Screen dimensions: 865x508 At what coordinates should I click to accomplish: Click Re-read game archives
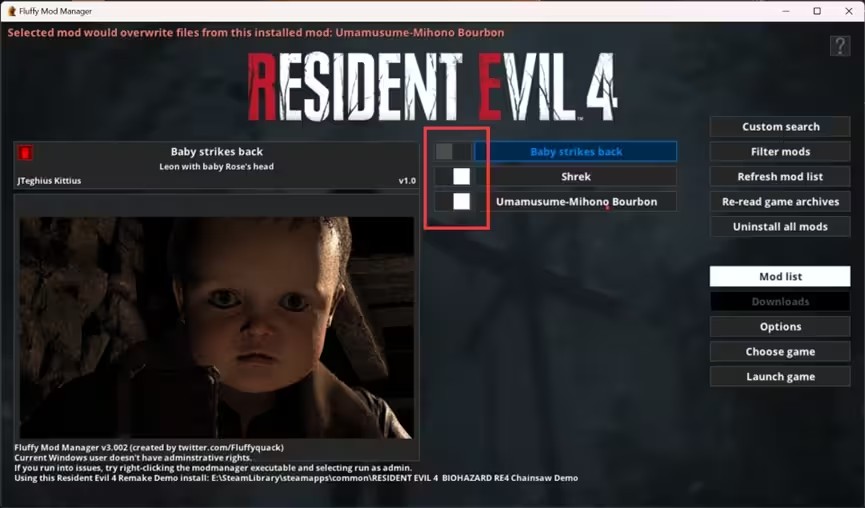tap(780, 202)
